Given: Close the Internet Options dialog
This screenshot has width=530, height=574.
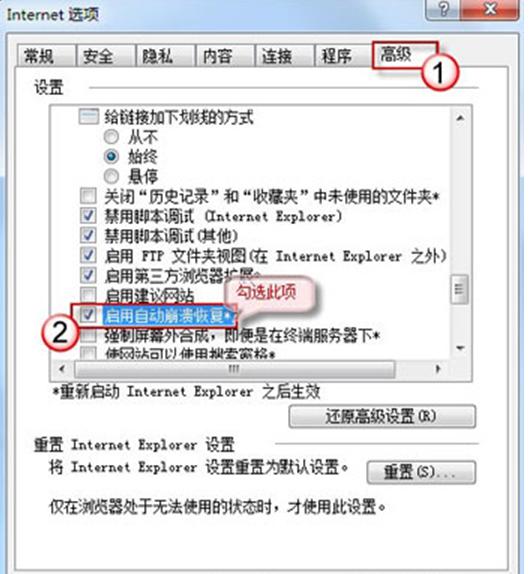Looking at the screenshot, I should 490,9.
